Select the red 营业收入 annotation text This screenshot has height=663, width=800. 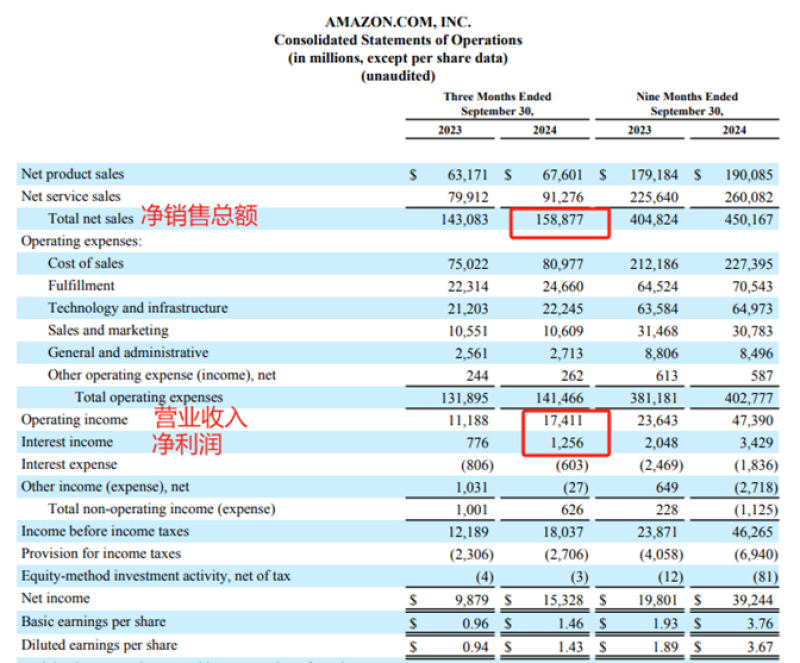point(199,418)
